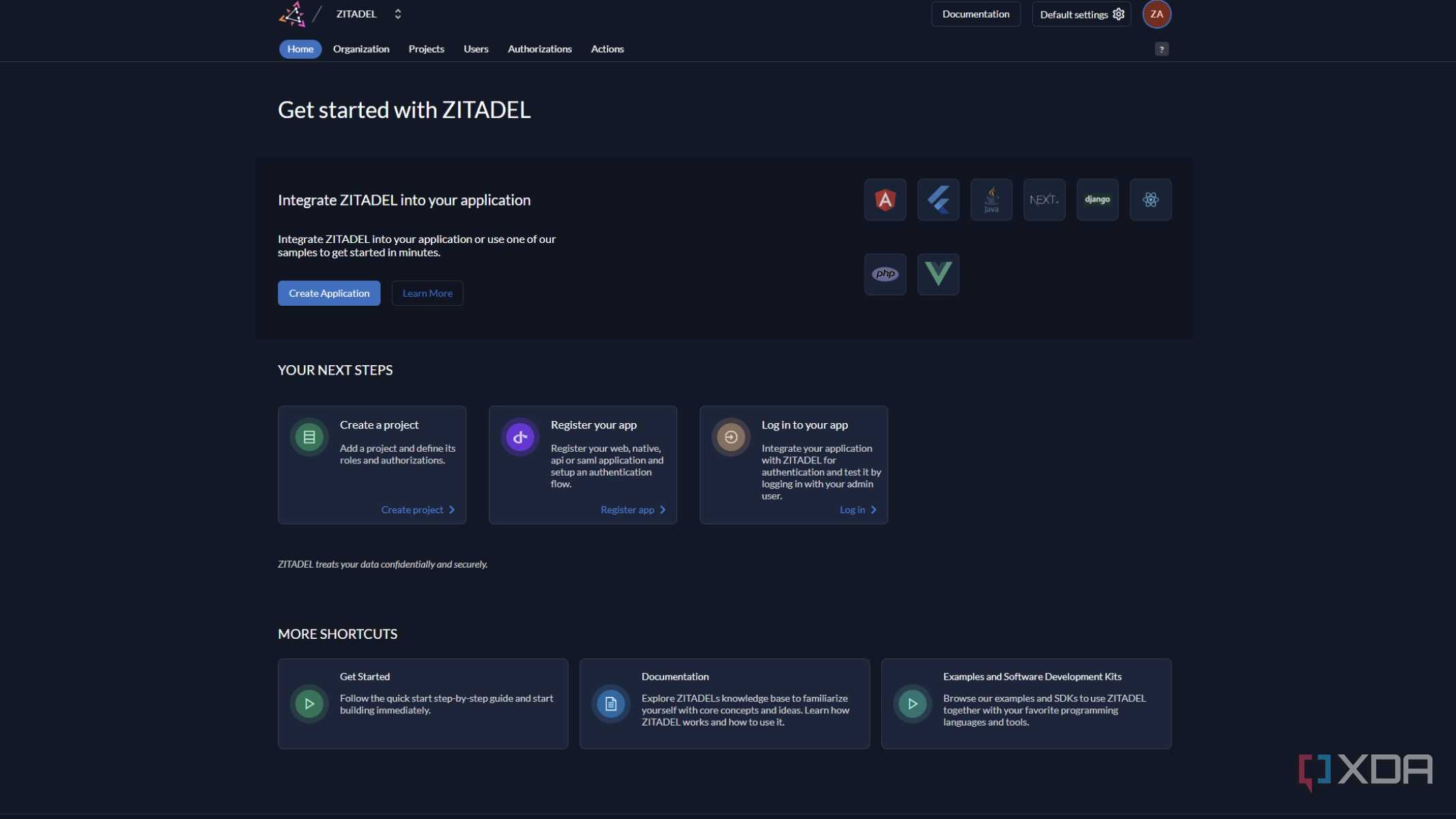Click the Documentation button in header
Screen dimensions: 1456x819
(x=975, y=14)
